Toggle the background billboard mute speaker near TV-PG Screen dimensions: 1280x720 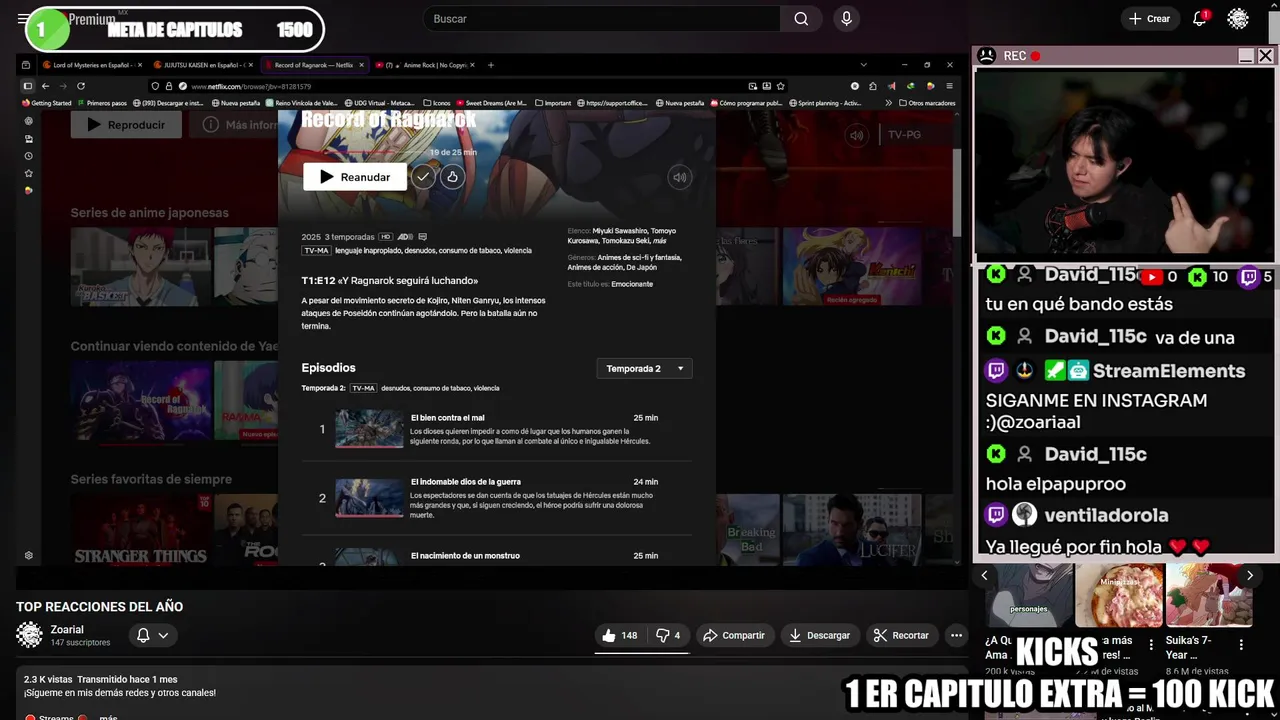pyautogui.click(x=856, y=135)
